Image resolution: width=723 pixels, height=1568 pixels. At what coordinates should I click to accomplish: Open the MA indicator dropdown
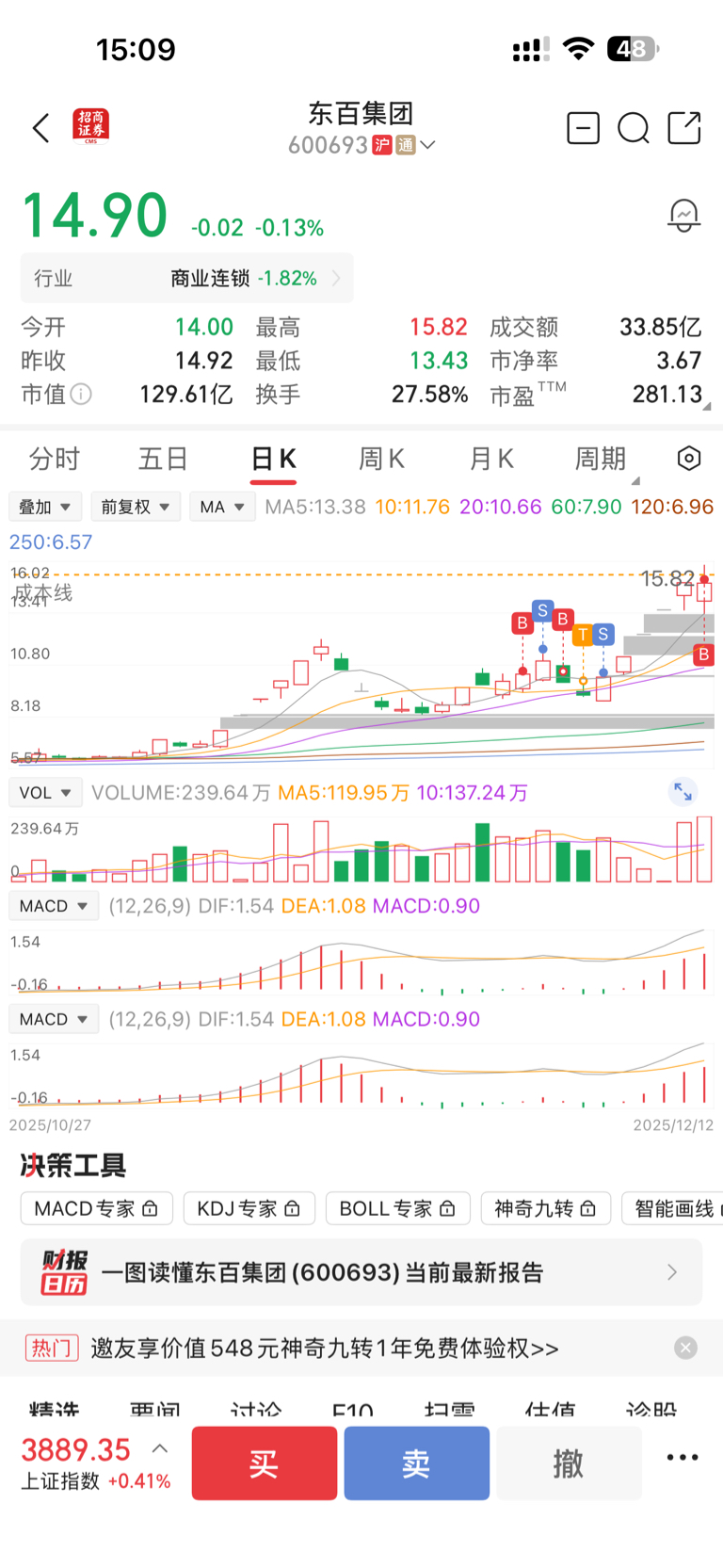222,507
